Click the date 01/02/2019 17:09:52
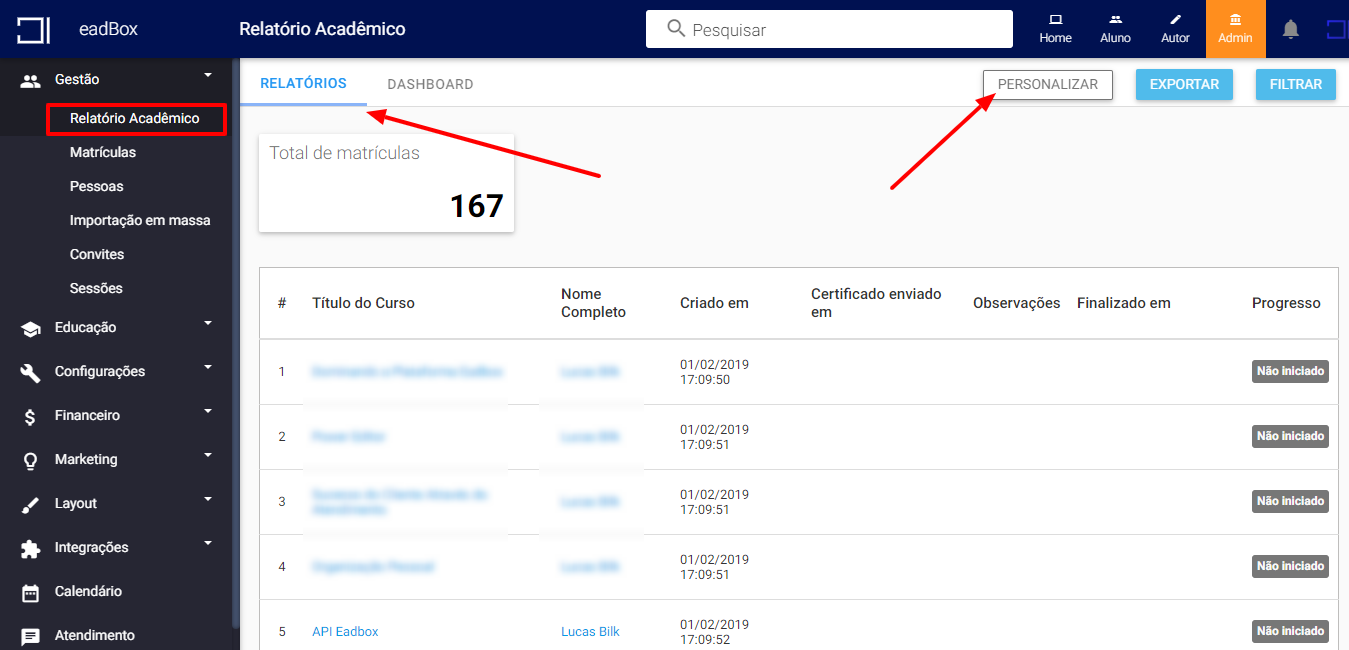This screenshot has height=650, width=1349. [x=714, y=632]
